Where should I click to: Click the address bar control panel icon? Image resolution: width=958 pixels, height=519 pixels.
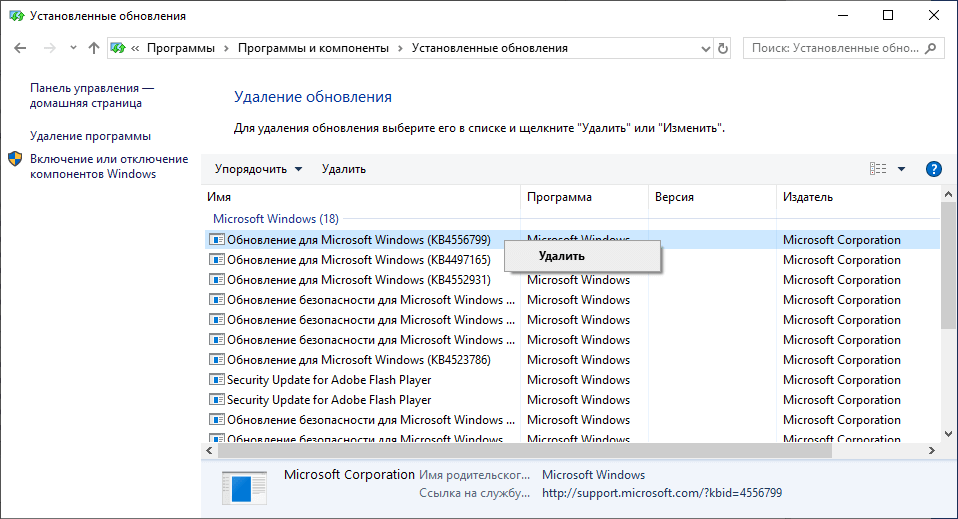(118, 48)
